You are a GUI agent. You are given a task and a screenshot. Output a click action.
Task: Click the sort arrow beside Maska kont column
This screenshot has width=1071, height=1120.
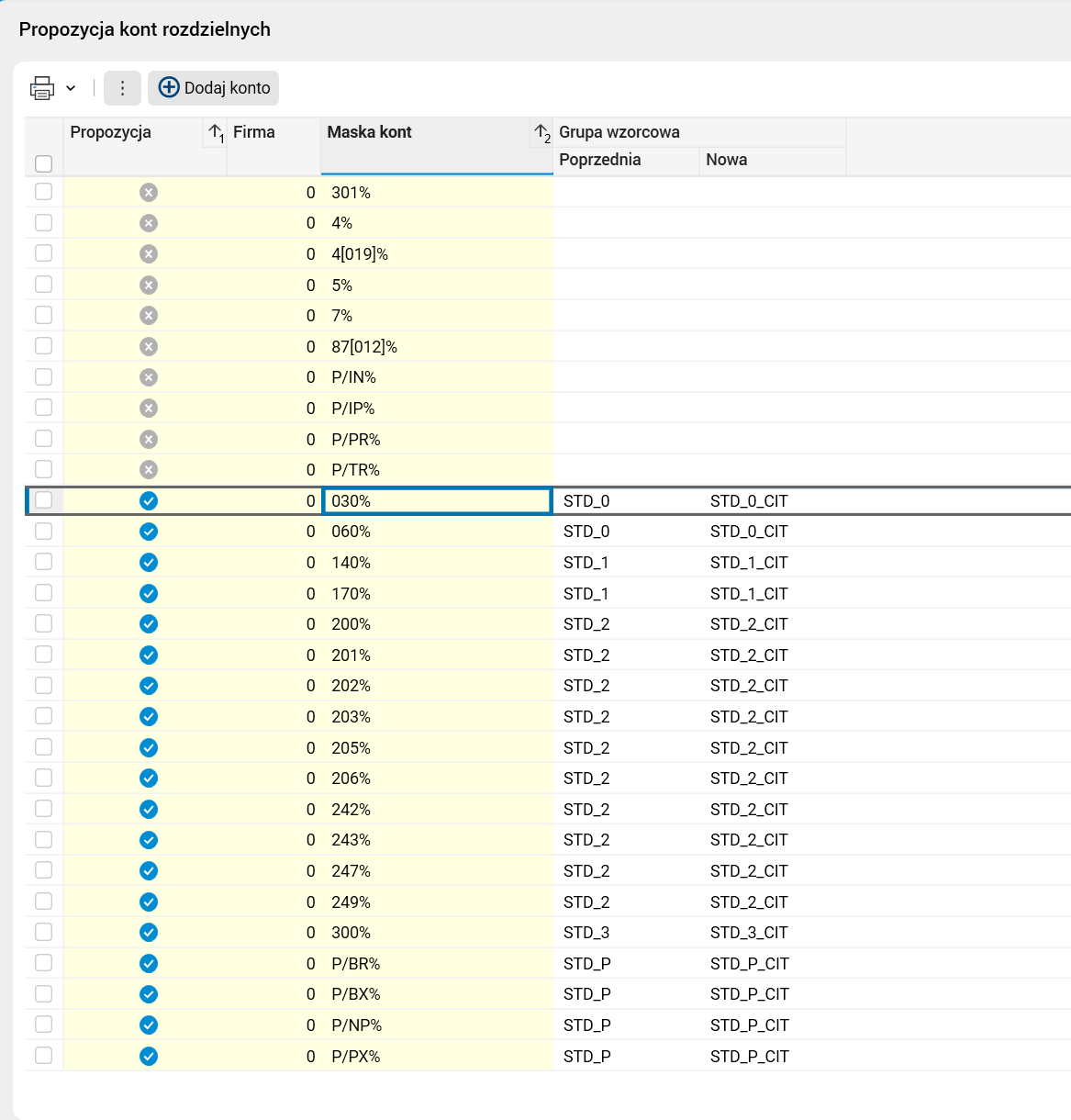pos(542,134)
